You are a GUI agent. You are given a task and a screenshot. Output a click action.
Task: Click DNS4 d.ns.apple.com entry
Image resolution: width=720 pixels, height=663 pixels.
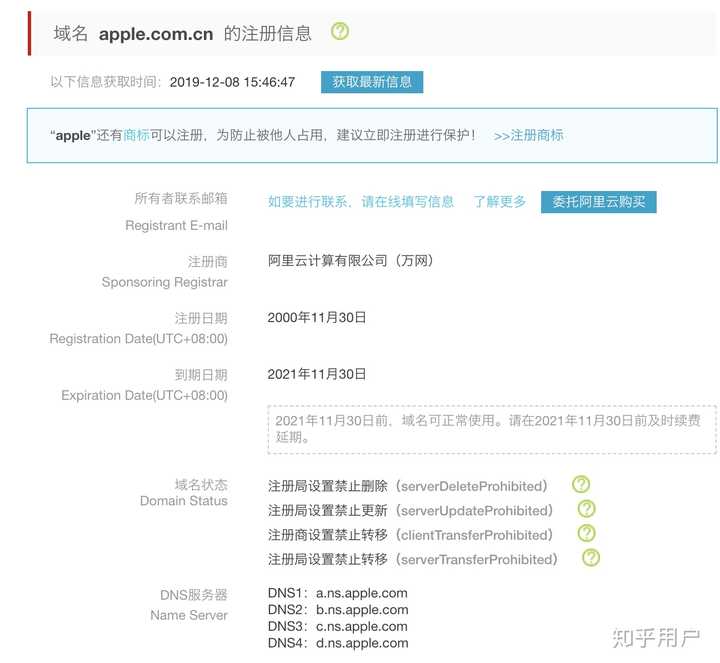coord(338,643)
